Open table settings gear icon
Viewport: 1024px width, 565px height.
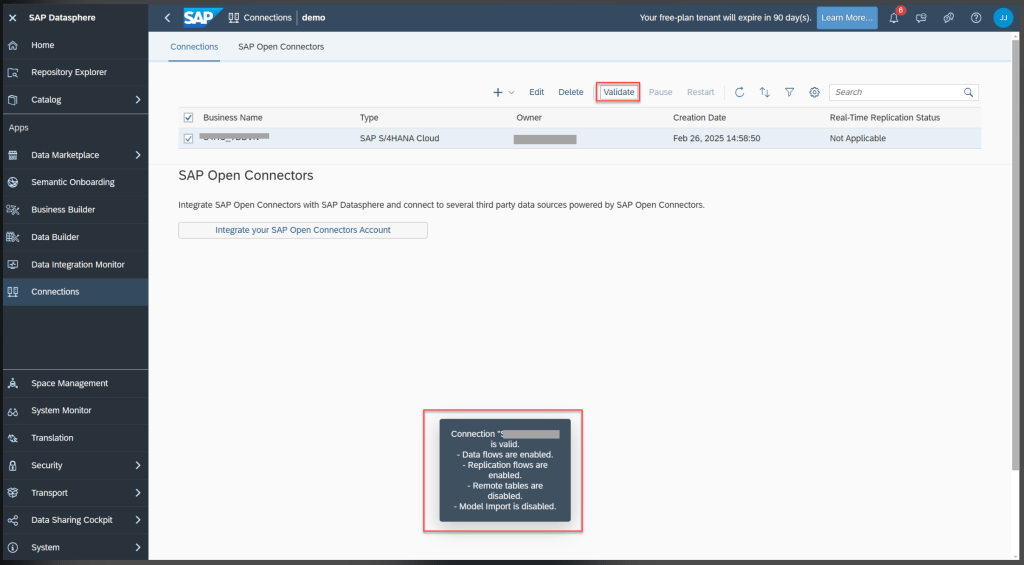click(x=814, y=92)
